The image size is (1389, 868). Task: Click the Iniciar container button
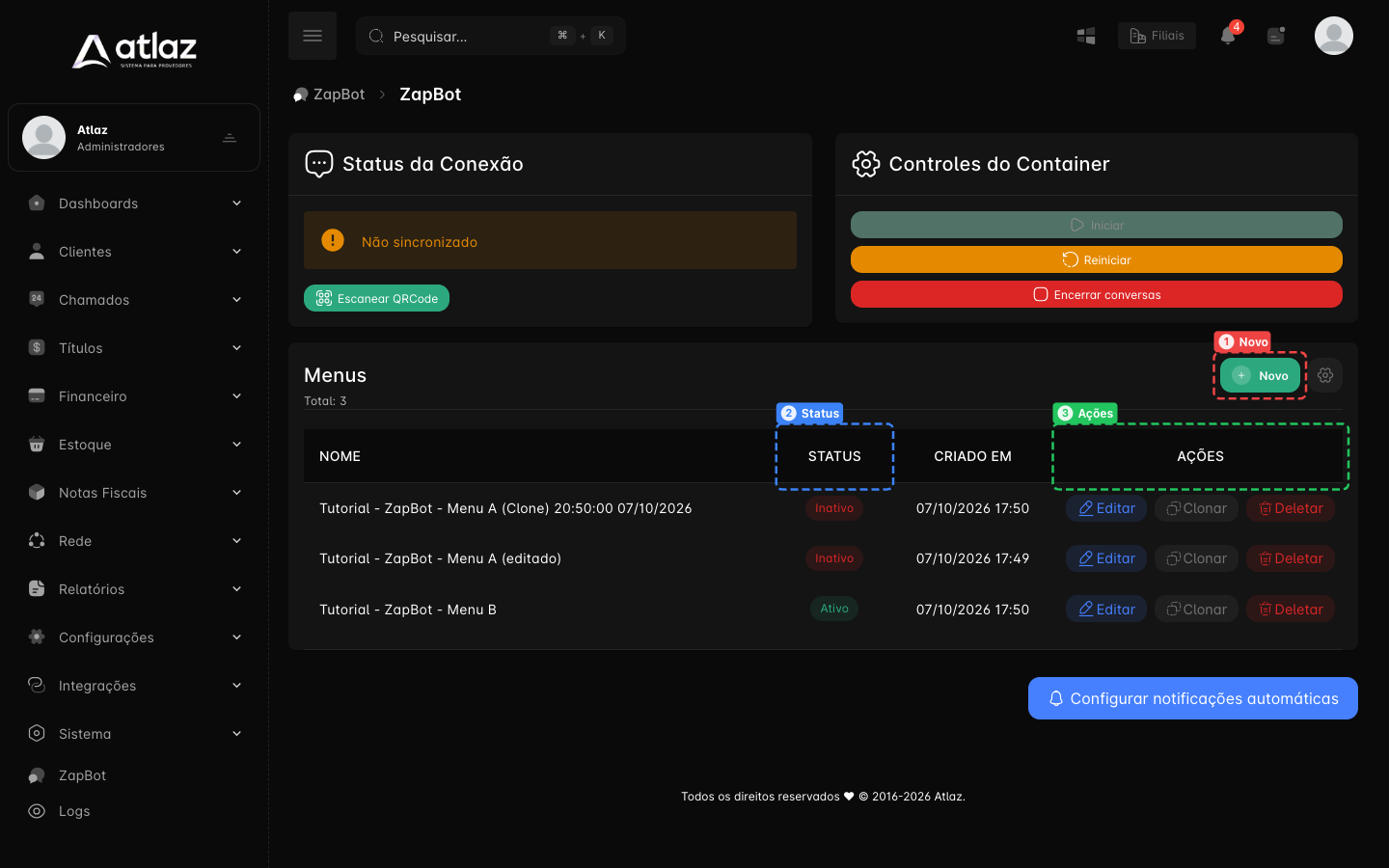[x=1097, y=225]
